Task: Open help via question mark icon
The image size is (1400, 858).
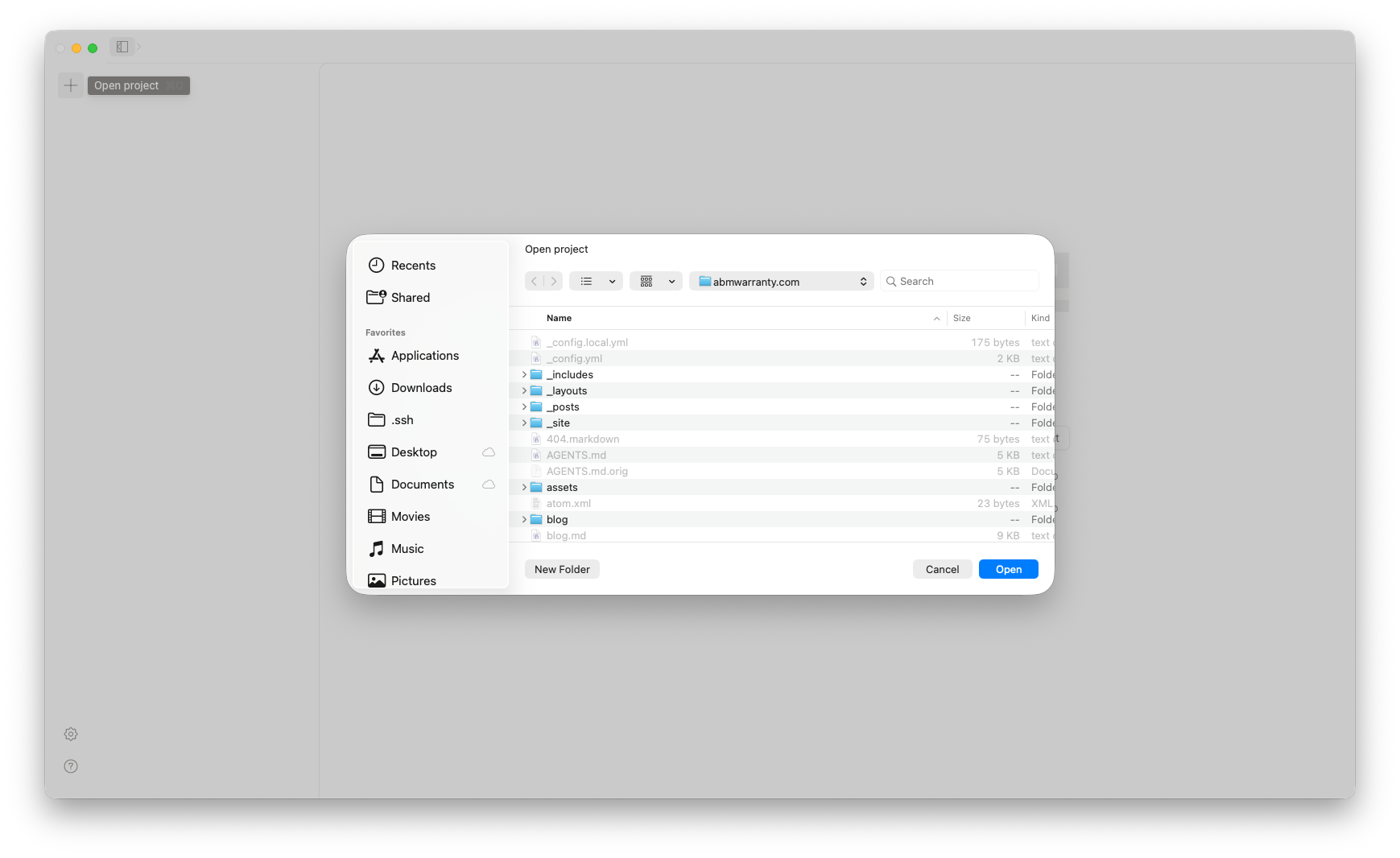Action: [x=71, y=766]
